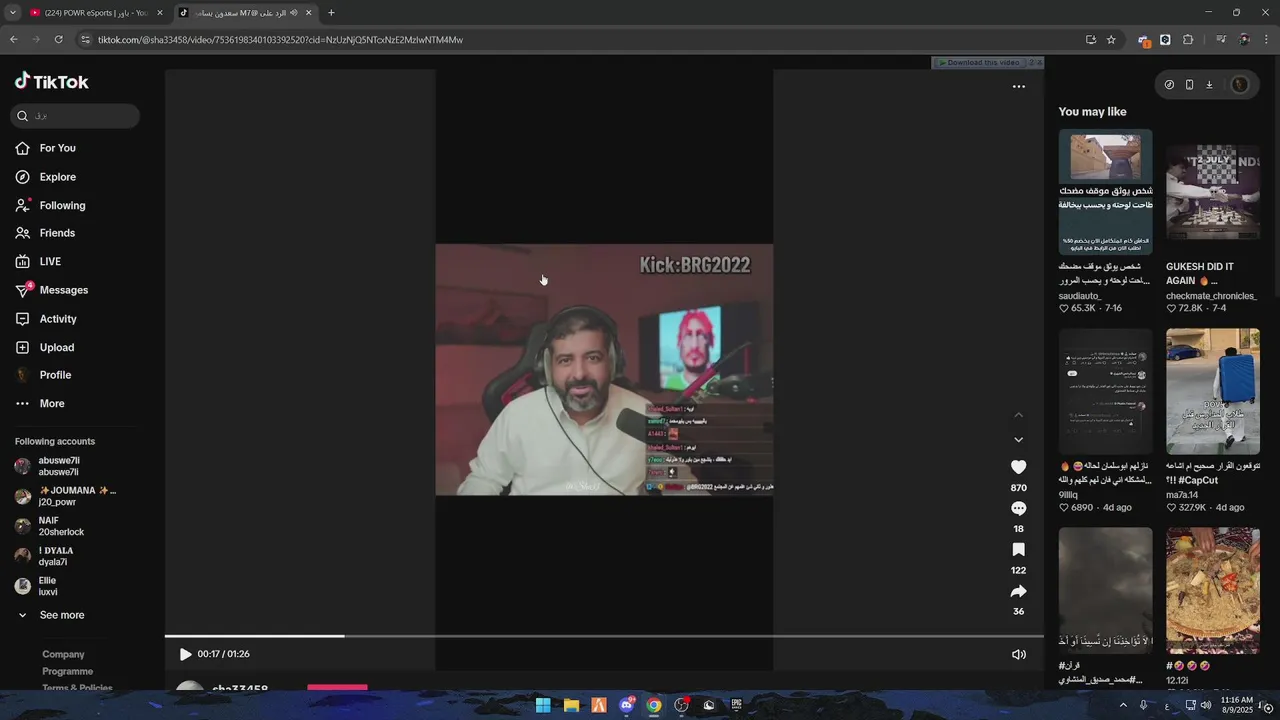Image resolution: width=1280 pixels, height=720 pixels.
Task: Go to the next video arrow
Action: (1018, 440)
